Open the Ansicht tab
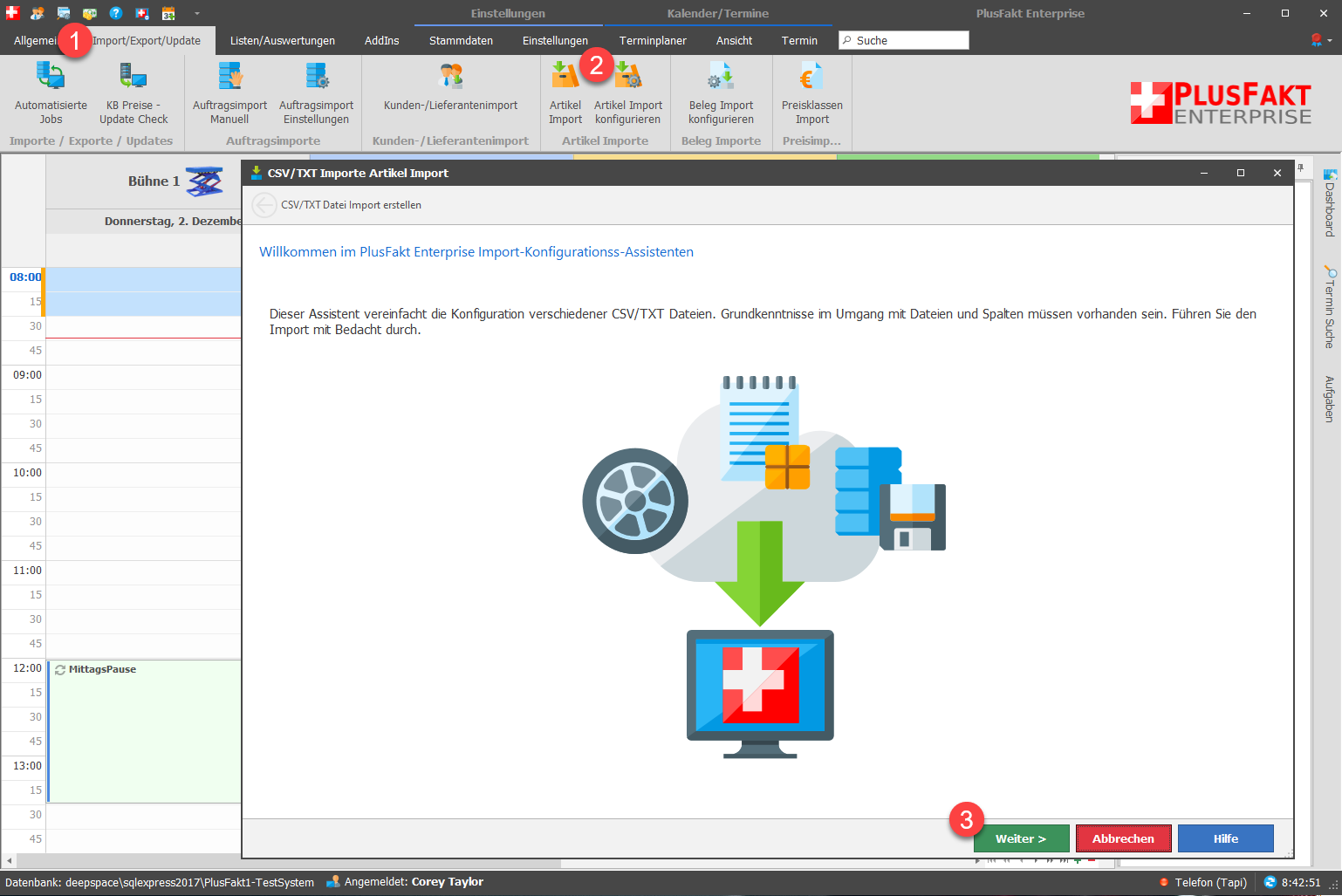The width and height of the screenshot is (1342, 896). 734,41
